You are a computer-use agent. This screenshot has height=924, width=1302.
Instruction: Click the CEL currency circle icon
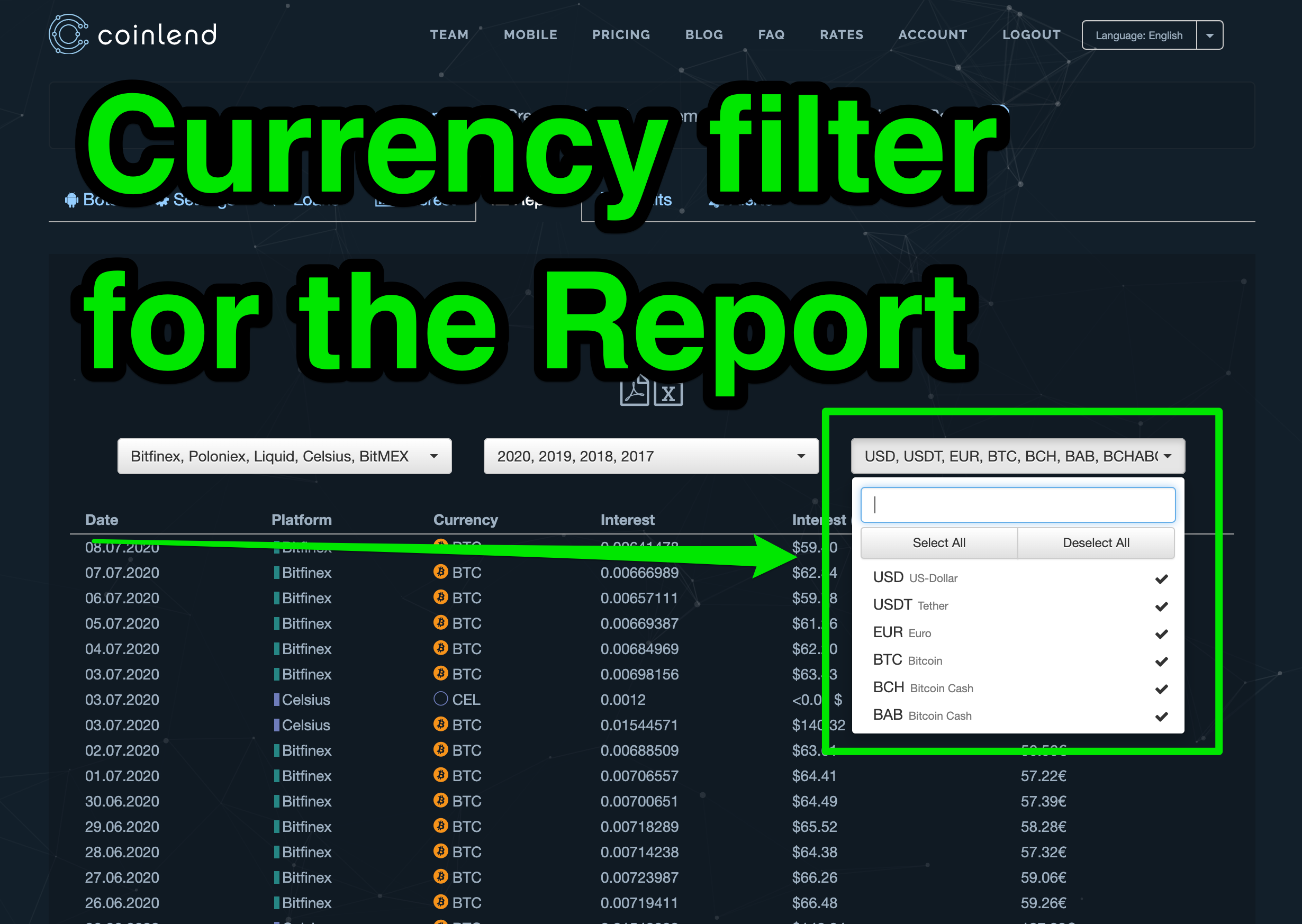[440, 699]
